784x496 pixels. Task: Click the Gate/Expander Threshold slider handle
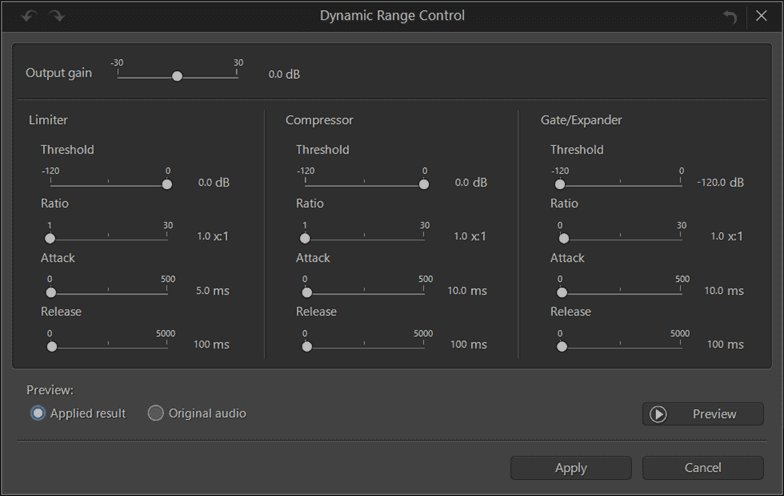coord(560,184)
